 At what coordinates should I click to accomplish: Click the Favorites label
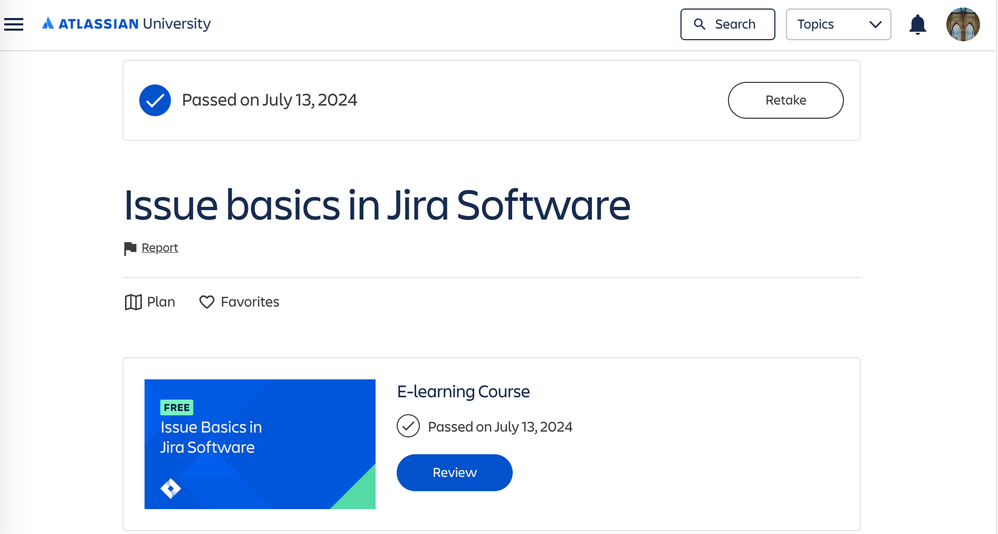tap(250, 302)
